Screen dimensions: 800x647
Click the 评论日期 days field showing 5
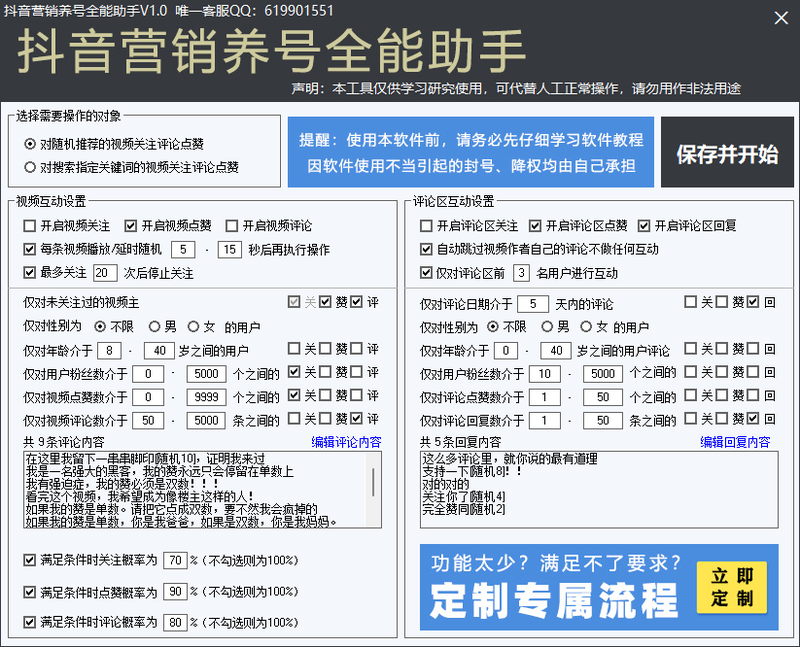coord(533,304)
